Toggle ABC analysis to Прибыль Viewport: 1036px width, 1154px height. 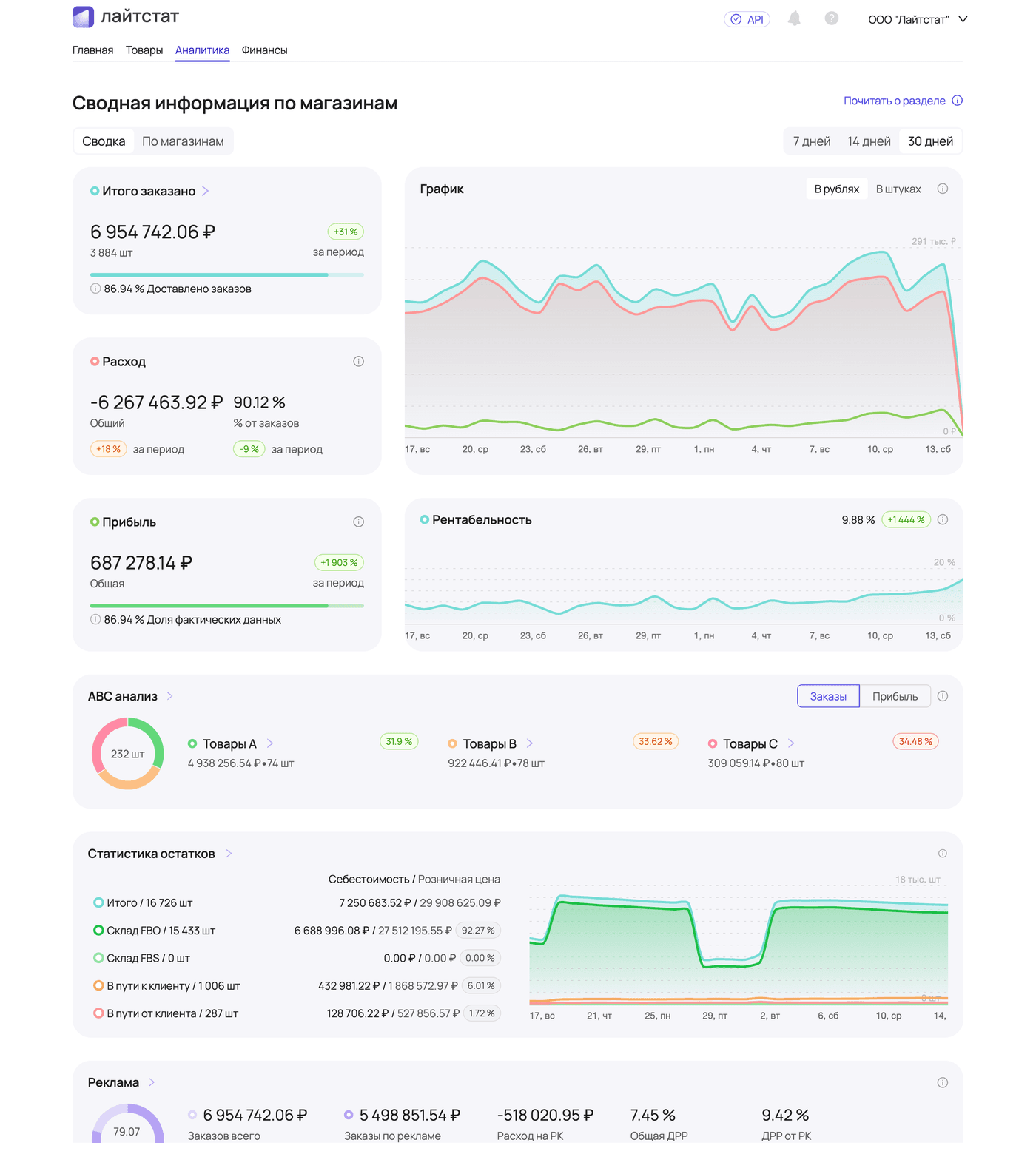[895, 696]
